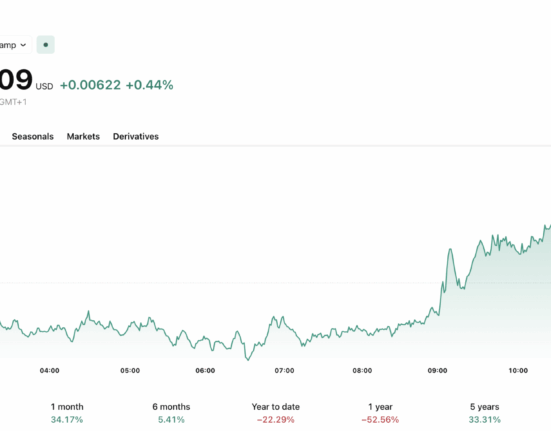This screenshot has width=551, height=431.
Task: Click the price spike peak after 09:00
Action: 450,249
